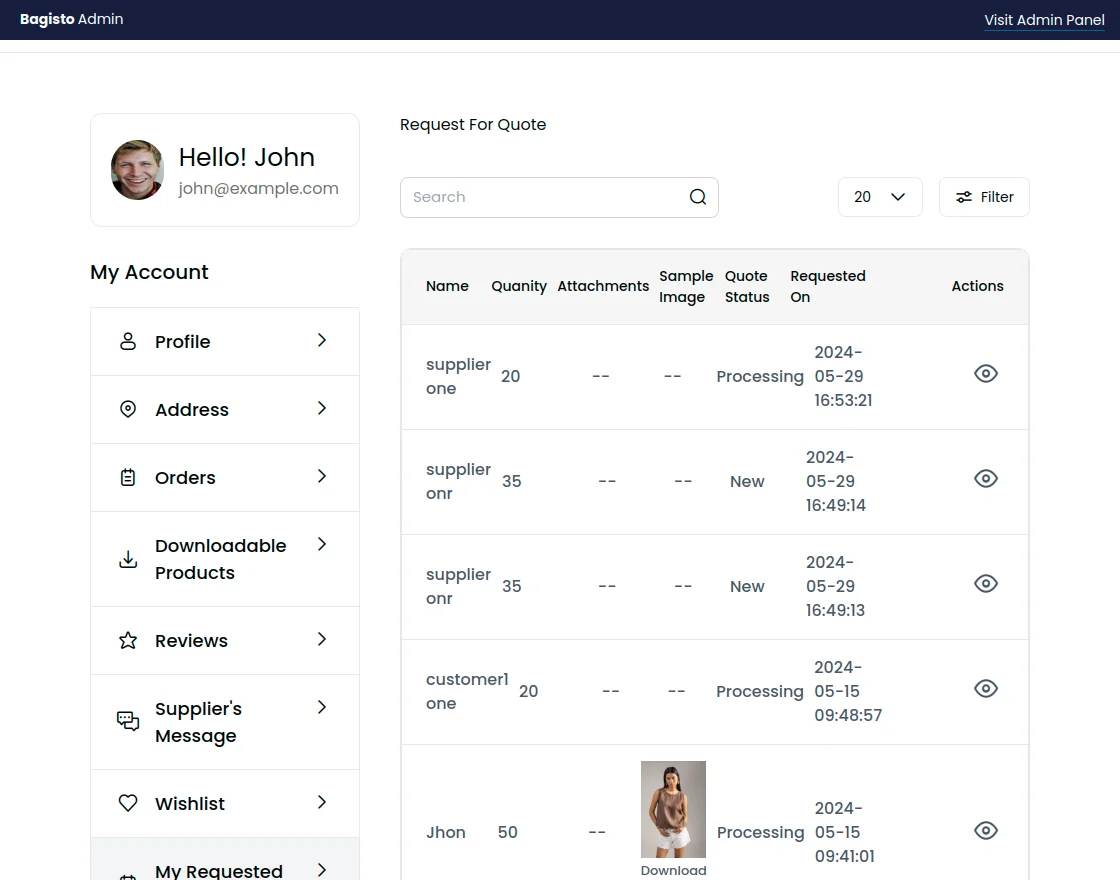This screenshot has height=880, width=1120.
Task: Click the Profile person icon
Action: pos(128,341)
